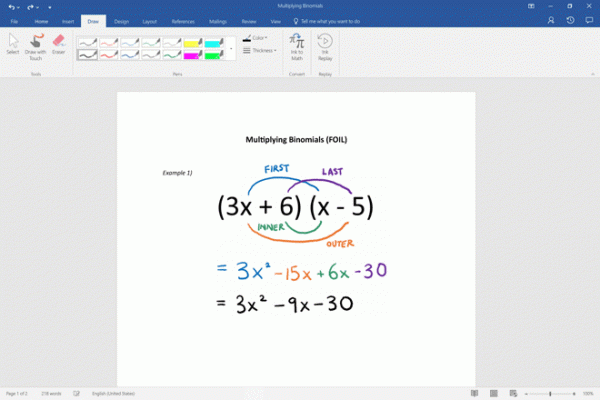Screen dimensions: 600x400
Task: Click the word count in status bar
Action: pyautogui.click(x=51, y=393)
